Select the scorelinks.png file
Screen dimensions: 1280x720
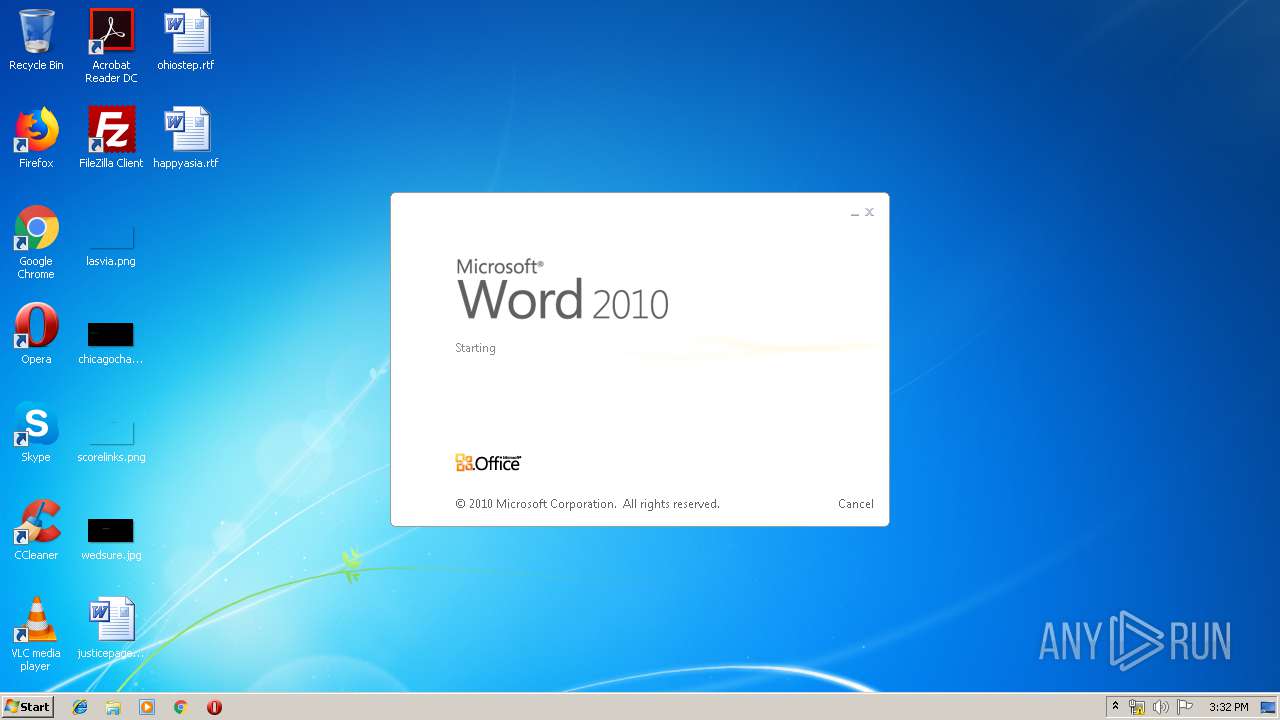(111, 440)
